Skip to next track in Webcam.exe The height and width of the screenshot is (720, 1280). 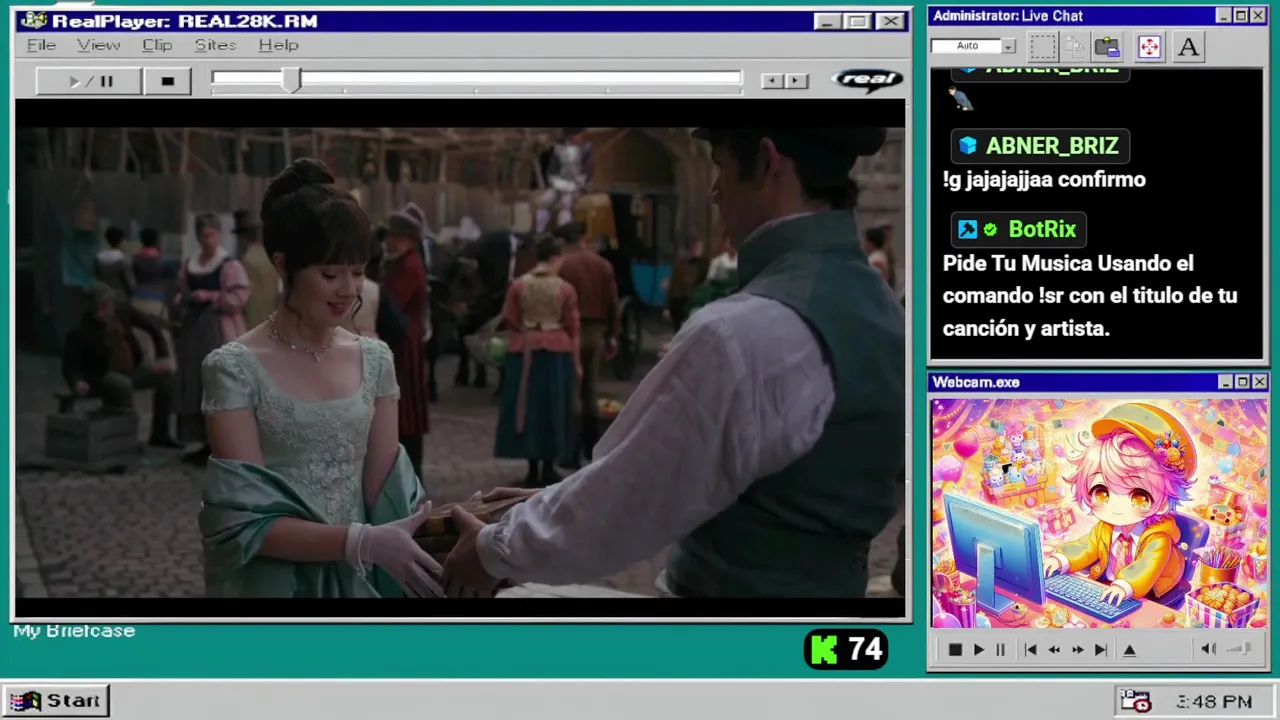(1100, 650)
